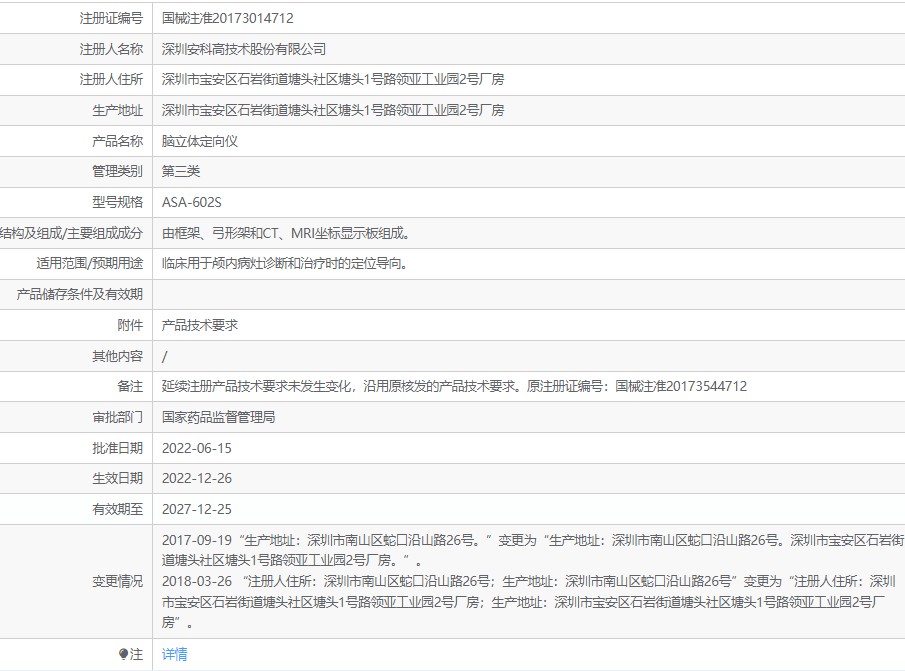The height and width of the screenshot is (671, 905).
Task: Select composition text 由框架、弓形架和CT
Action: (220, 233)
